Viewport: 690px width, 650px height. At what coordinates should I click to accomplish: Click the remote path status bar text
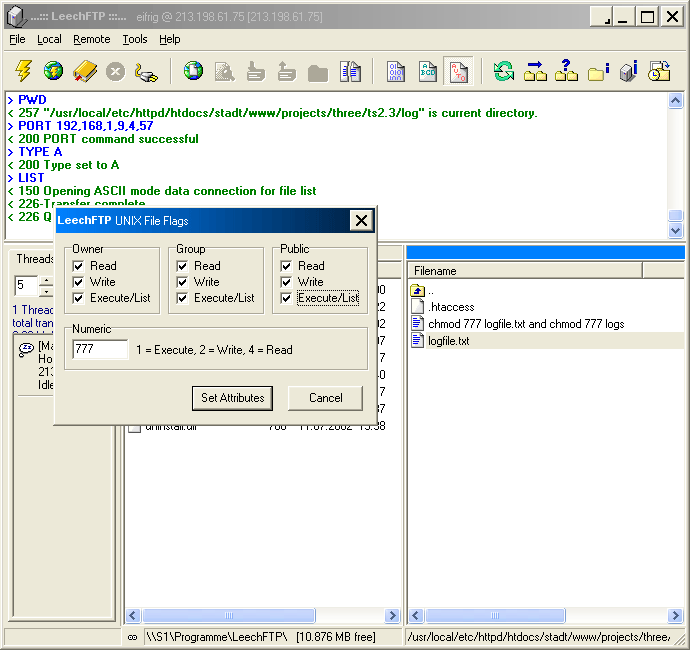(x=539, y=637)
